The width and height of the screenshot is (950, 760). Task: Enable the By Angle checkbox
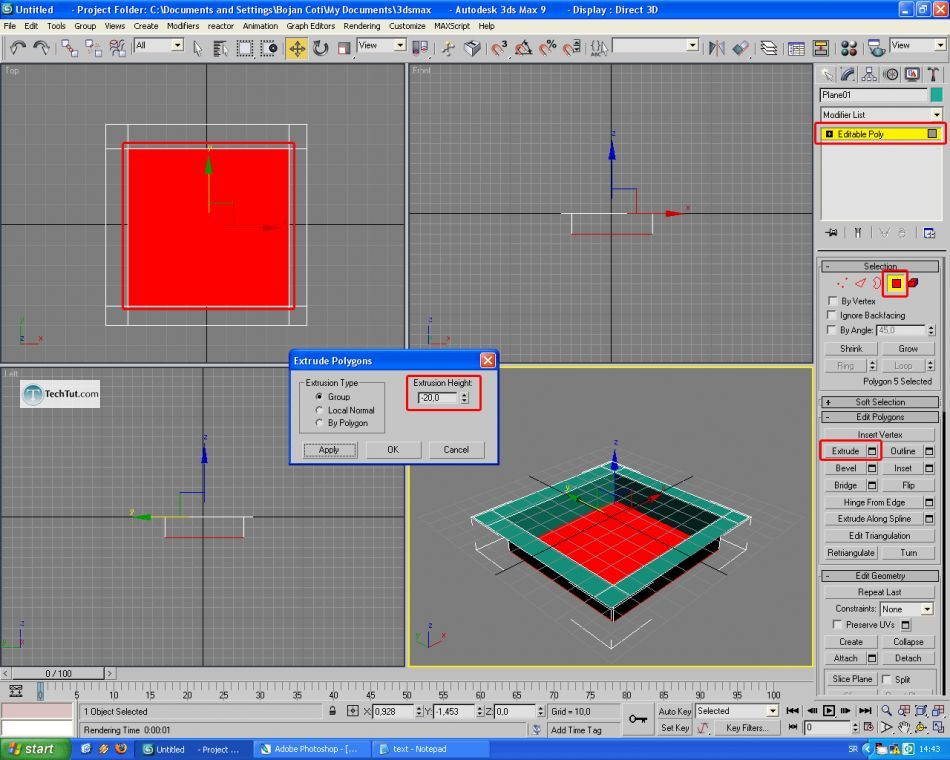(832, 330)
